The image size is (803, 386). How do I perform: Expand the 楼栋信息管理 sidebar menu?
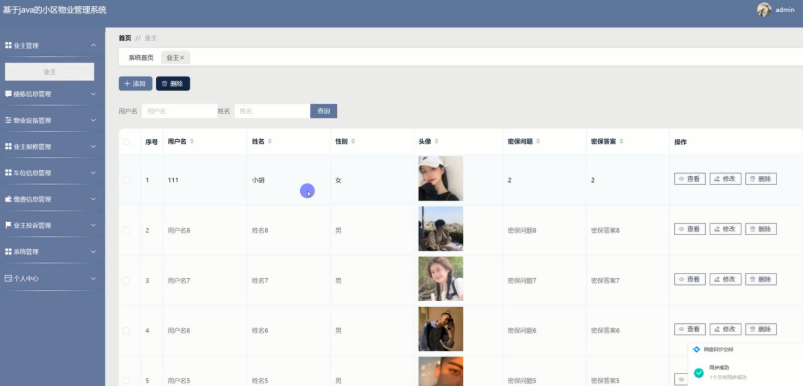[x=50, y=94]
